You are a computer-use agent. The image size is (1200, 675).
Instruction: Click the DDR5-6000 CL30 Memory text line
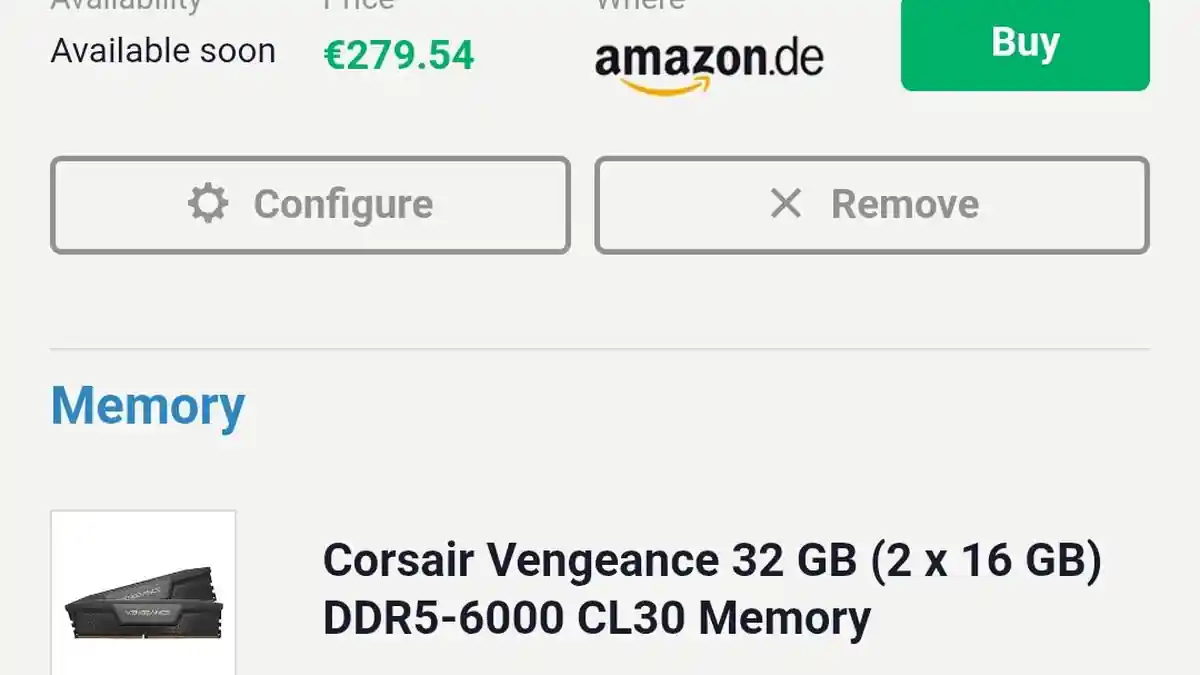[x=596, y=618]
